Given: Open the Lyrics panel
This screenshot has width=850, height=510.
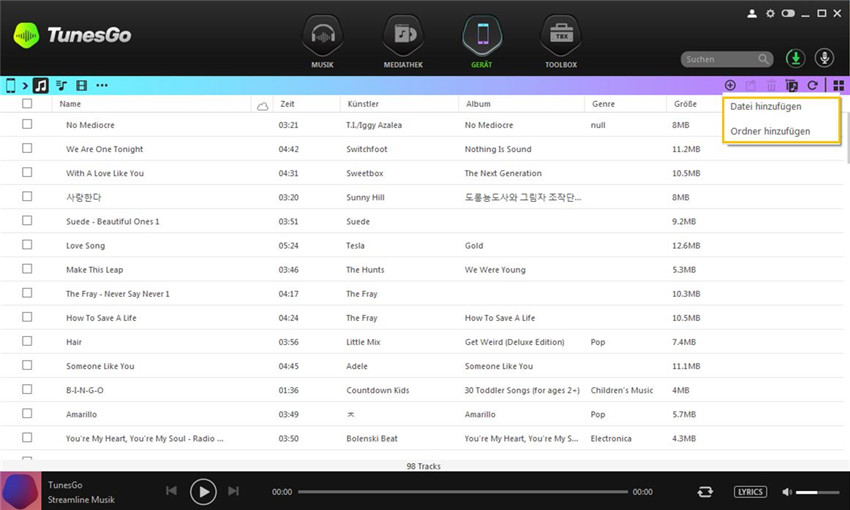Looking at the screenshot, I should point(750,492).
